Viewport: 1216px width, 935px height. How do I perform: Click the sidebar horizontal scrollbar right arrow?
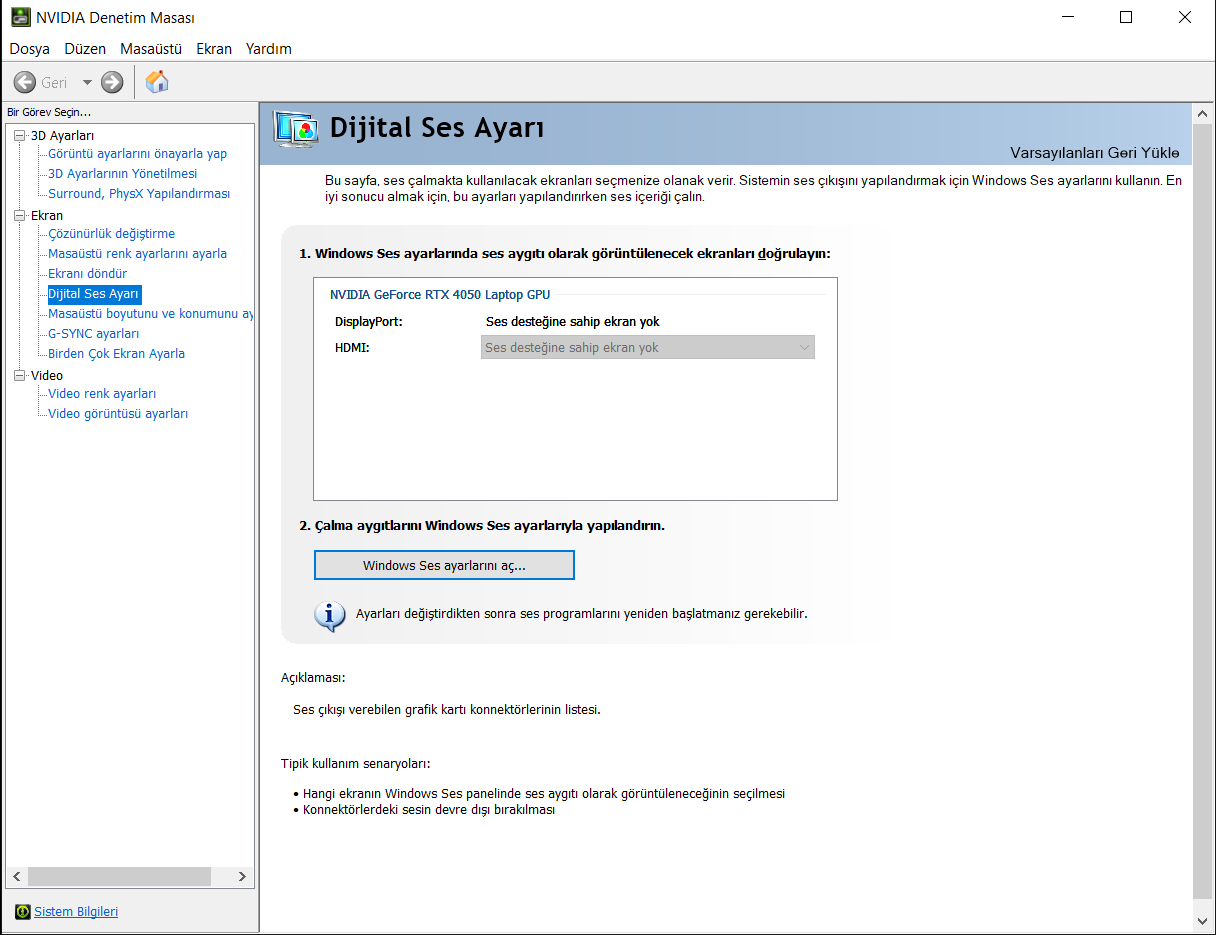click(242, 877)
